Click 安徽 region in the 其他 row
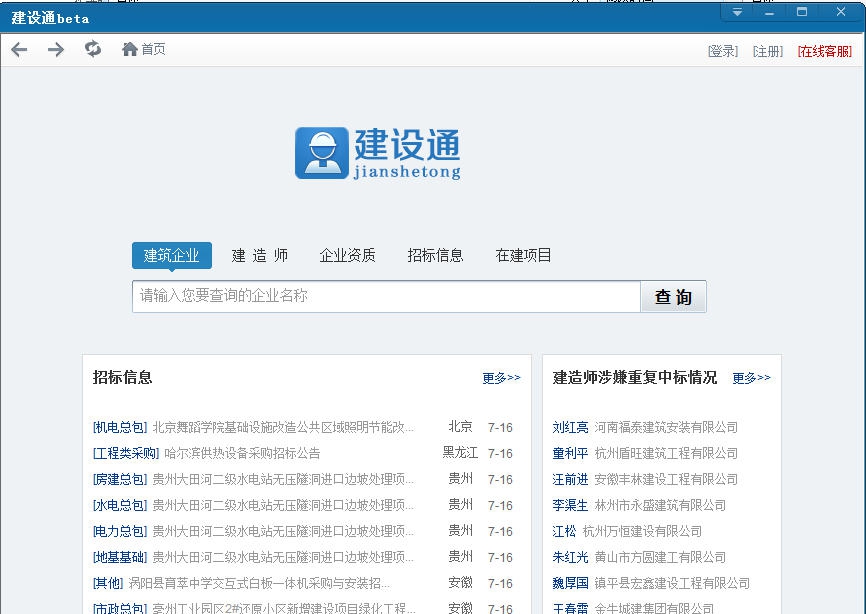The width and height of the screenshot is (866, 614). 460,582
